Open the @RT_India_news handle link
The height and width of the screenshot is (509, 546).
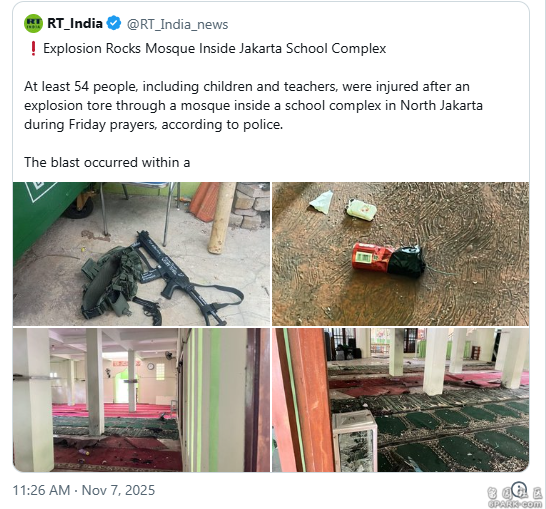[177, 24]
